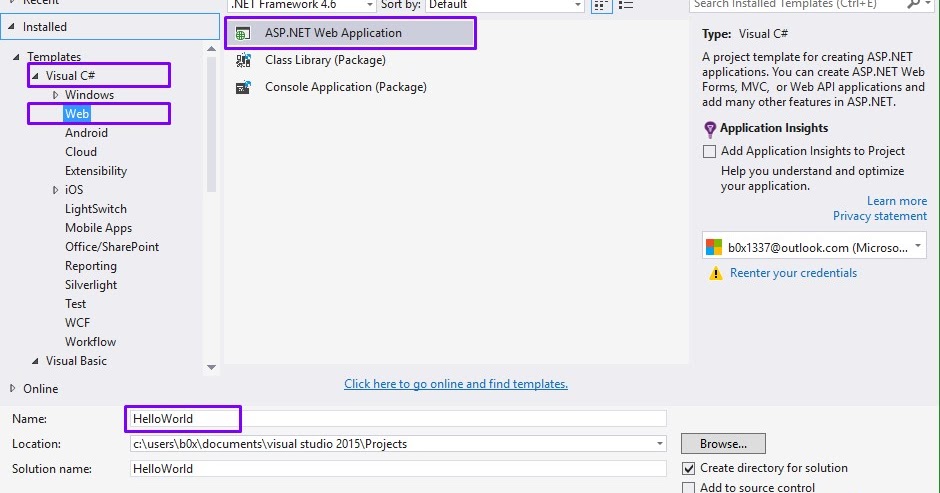Select the Extensibility category

pyautogui.click(x=96, y=171)
